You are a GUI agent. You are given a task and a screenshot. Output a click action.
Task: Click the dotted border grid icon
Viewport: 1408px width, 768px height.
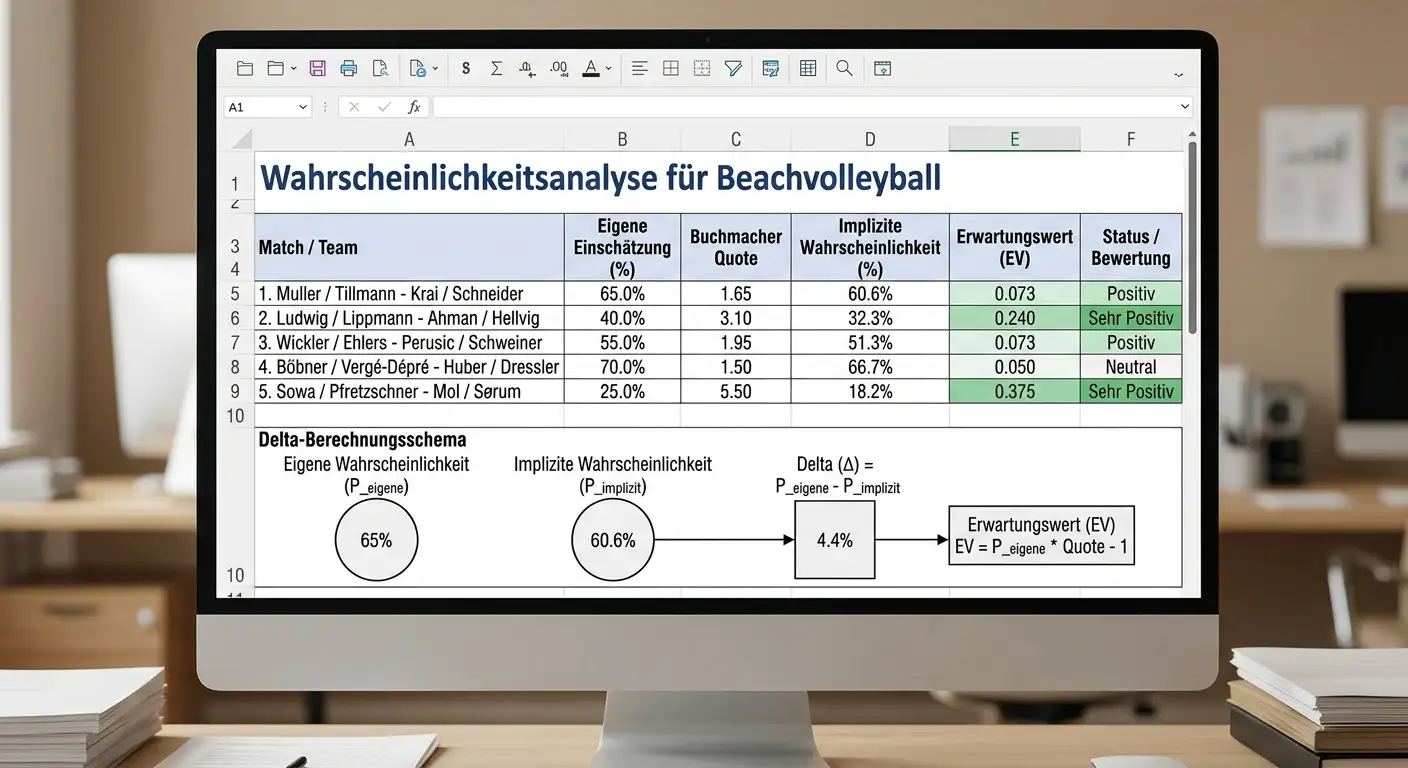point(702,69)
